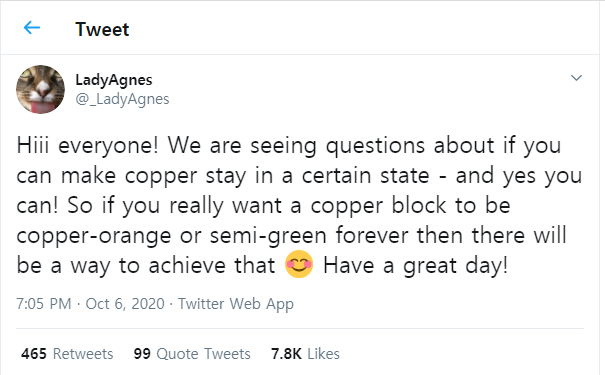The width and height of the screenshot is (605, 375).
Task: Open the tweet options chevron menu
Action: tap(576, 78)
